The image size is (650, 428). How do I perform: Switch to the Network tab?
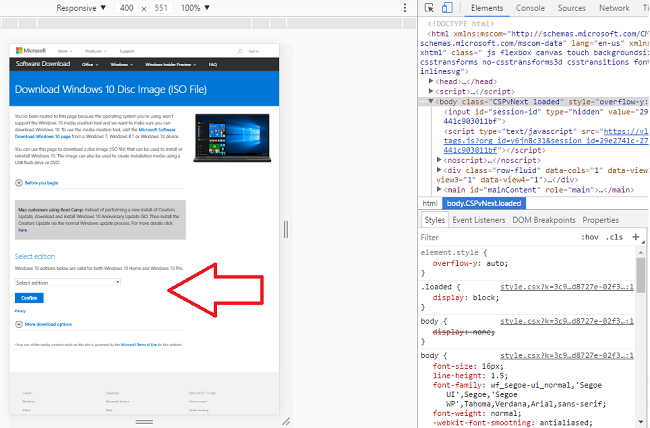click(614, 8)
